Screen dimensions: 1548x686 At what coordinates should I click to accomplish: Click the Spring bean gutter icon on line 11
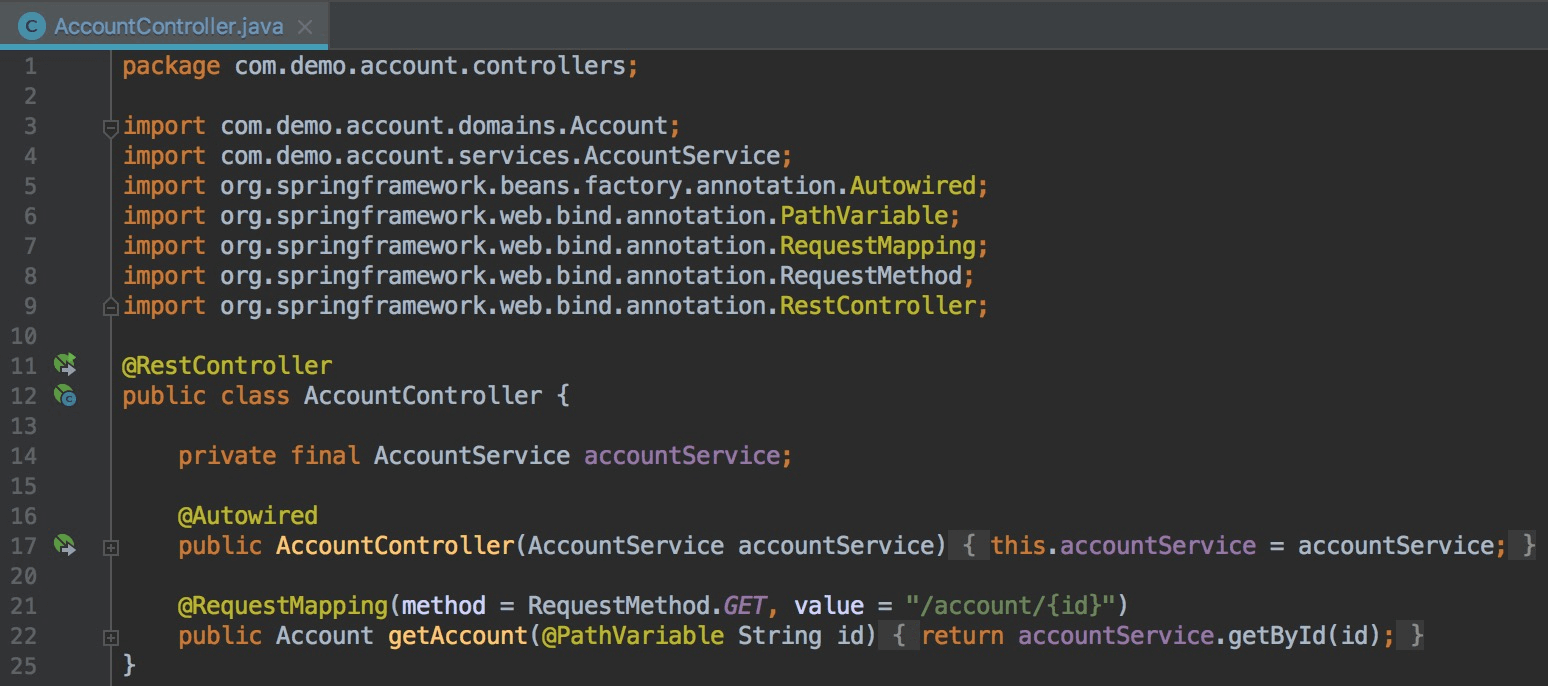[x=65, y=365]
